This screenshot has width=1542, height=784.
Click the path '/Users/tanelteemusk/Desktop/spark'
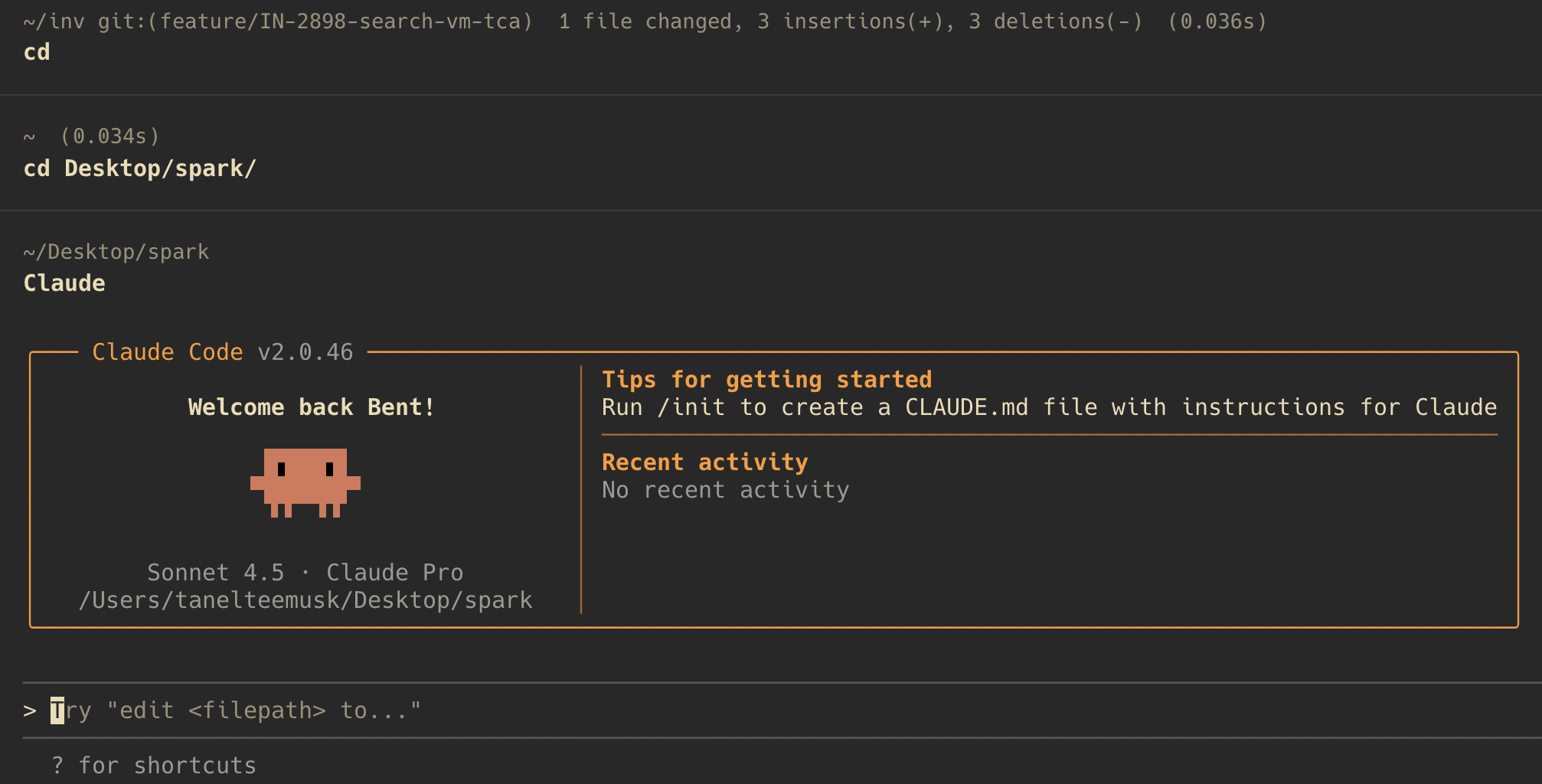click(x=305, y=600)
